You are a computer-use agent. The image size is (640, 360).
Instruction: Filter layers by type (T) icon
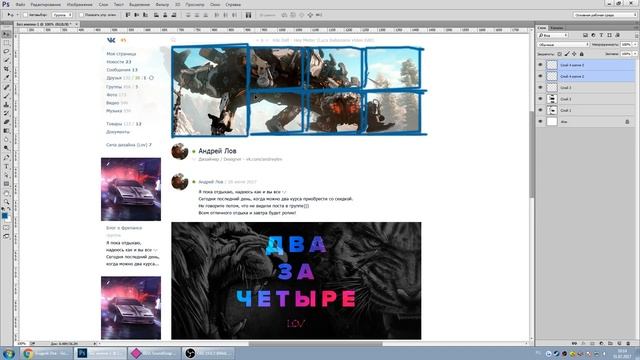point(601,36)
